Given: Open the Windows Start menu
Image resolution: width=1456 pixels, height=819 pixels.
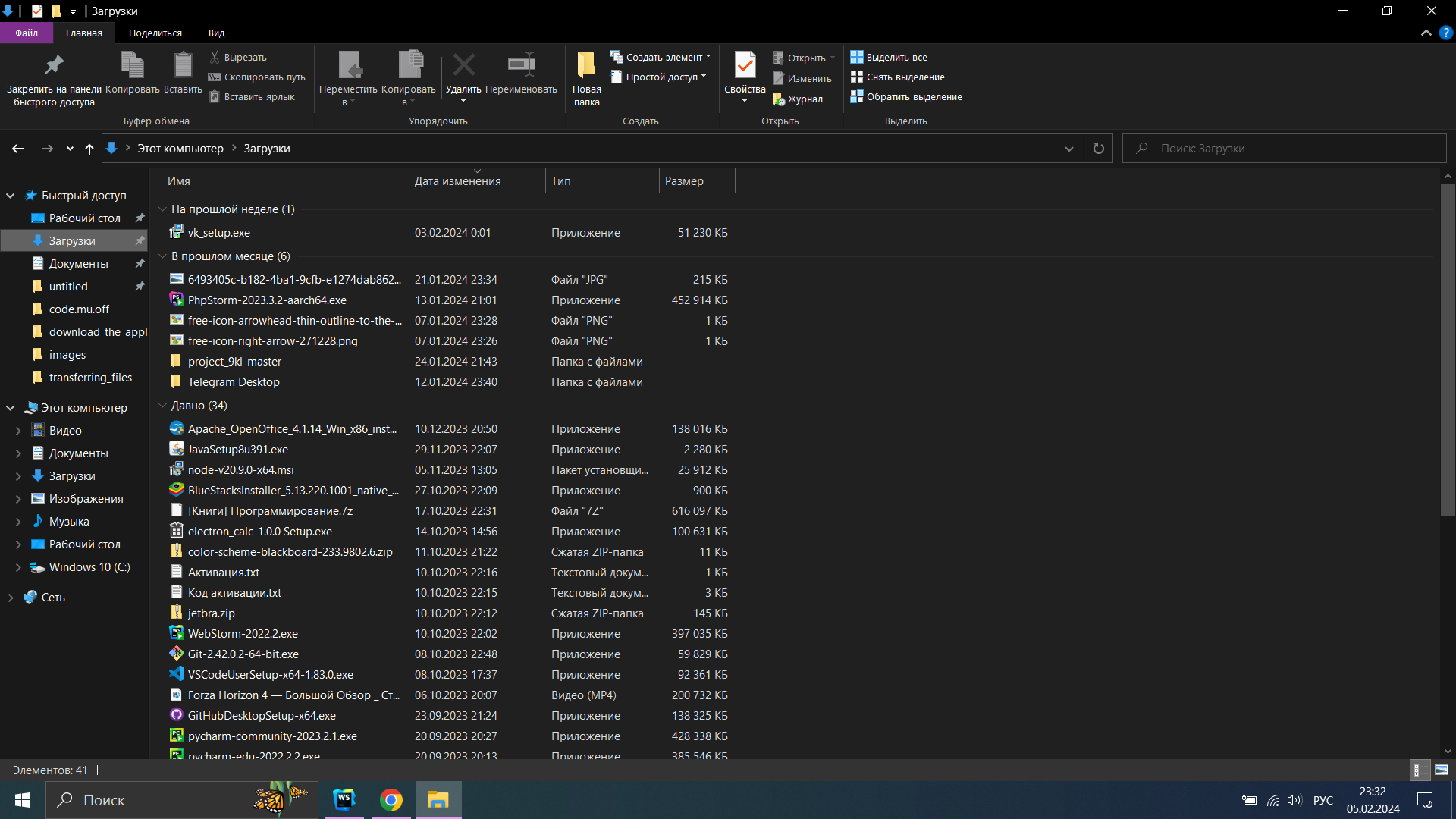Looking at the screenshot, I should (23, 800).
